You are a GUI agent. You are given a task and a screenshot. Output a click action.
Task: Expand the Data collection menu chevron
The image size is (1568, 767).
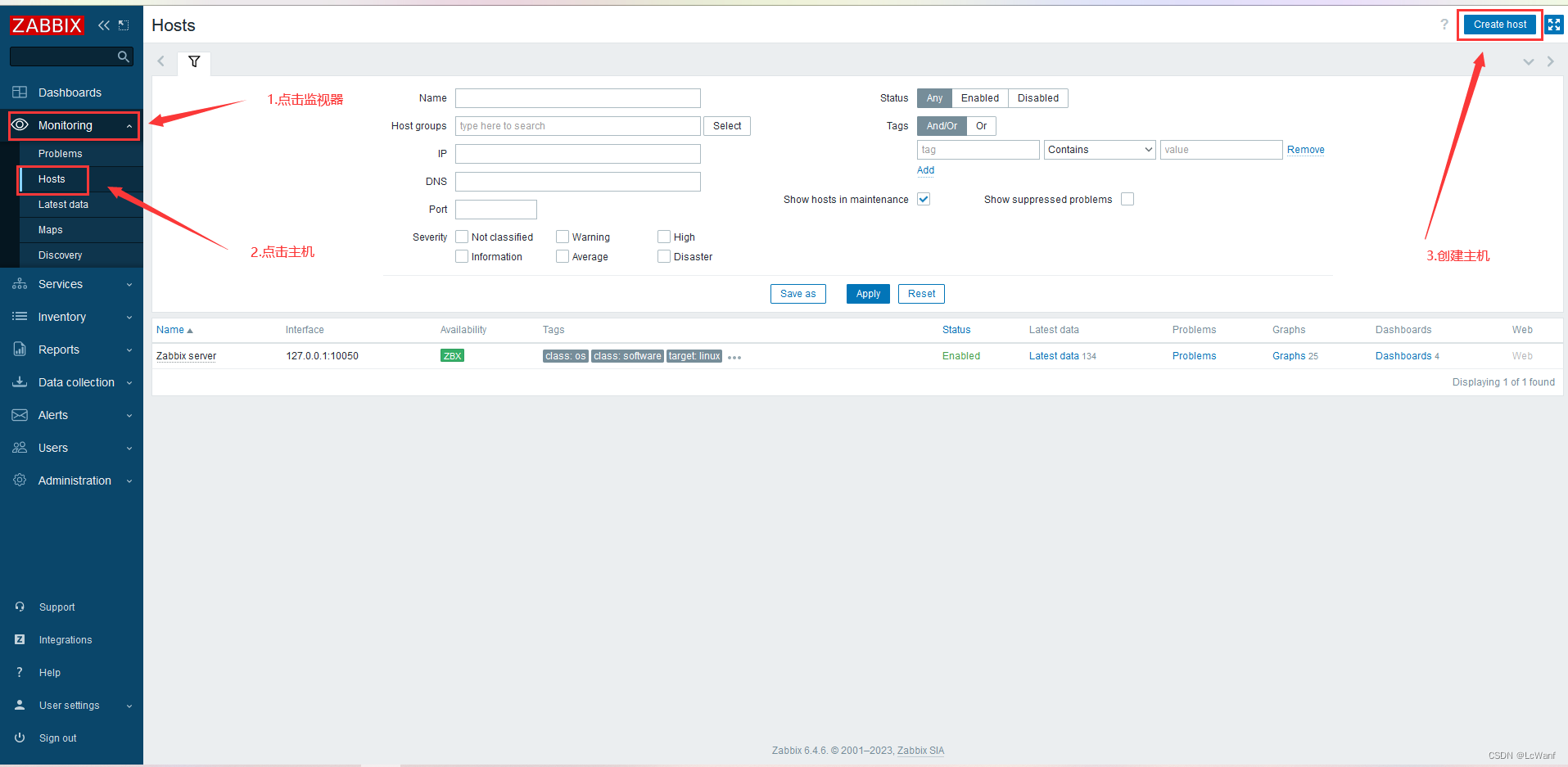129,383
